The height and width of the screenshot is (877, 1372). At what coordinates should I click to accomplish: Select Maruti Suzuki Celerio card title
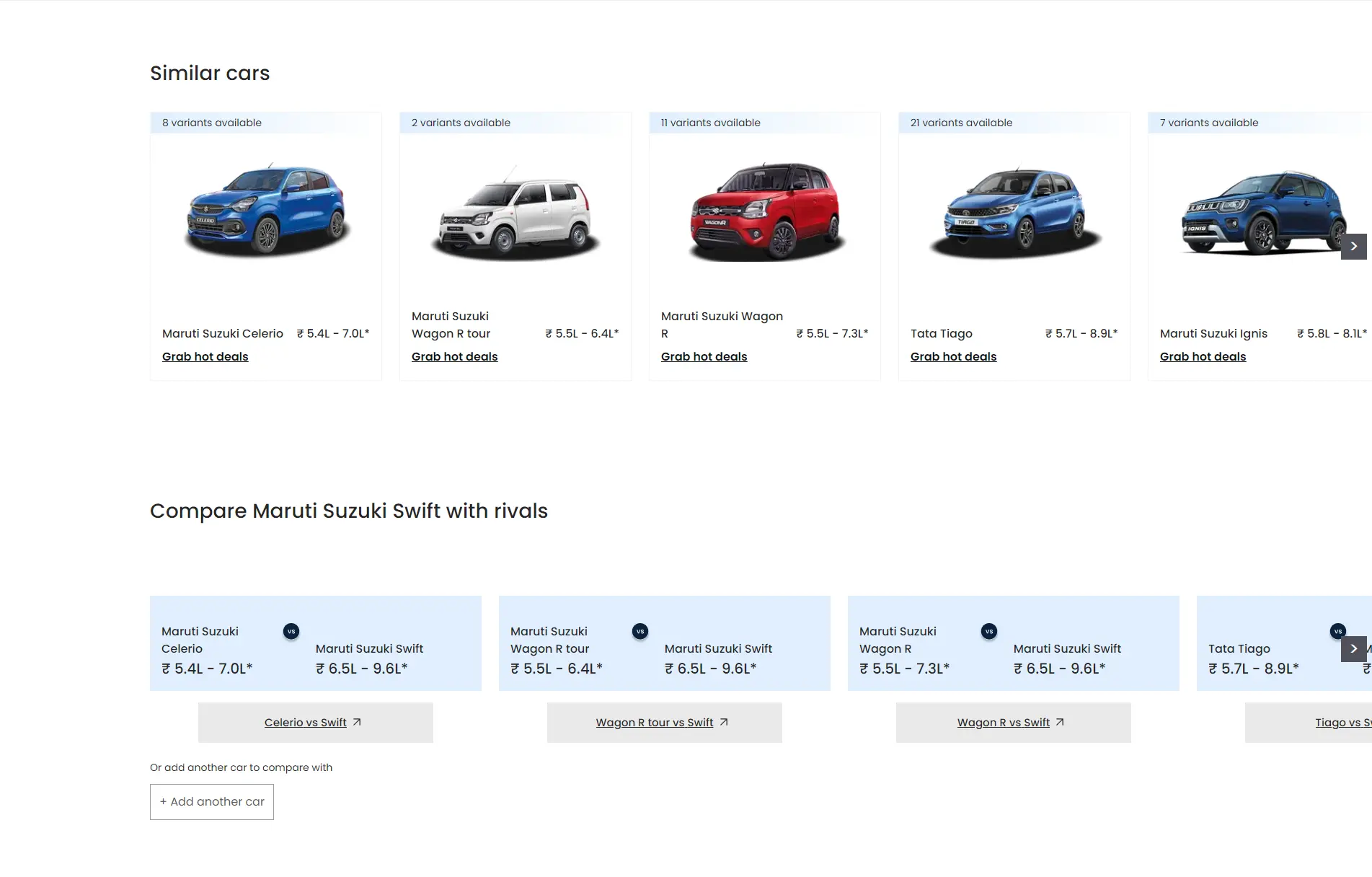coord(223,333)
